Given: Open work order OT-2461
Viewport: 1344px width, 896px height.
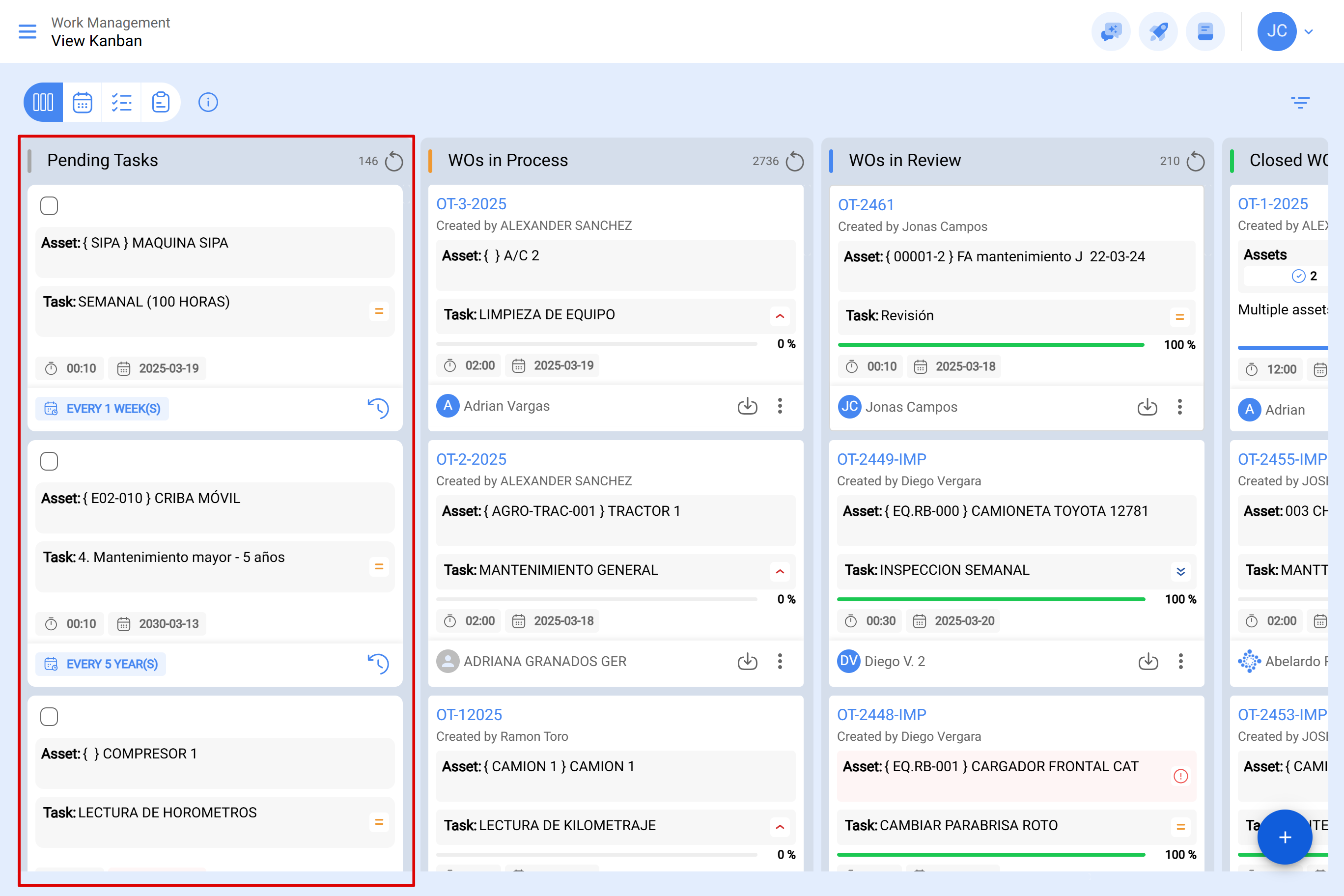Looking at the screenshot, I should (x=866, y=205).
